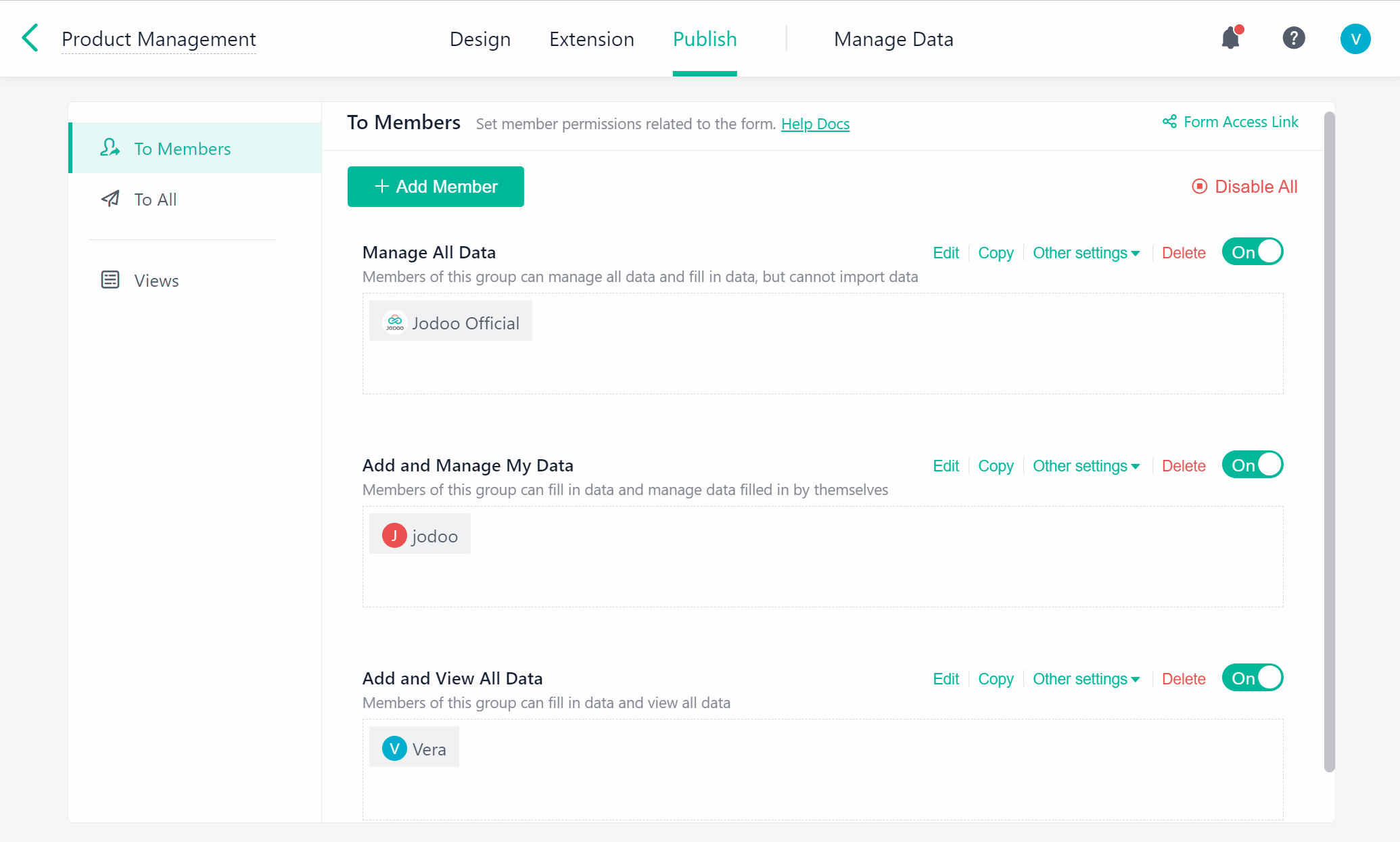Click the user avatar V icon
This screenshot has height=842, width=1400.
(1355, 39)
